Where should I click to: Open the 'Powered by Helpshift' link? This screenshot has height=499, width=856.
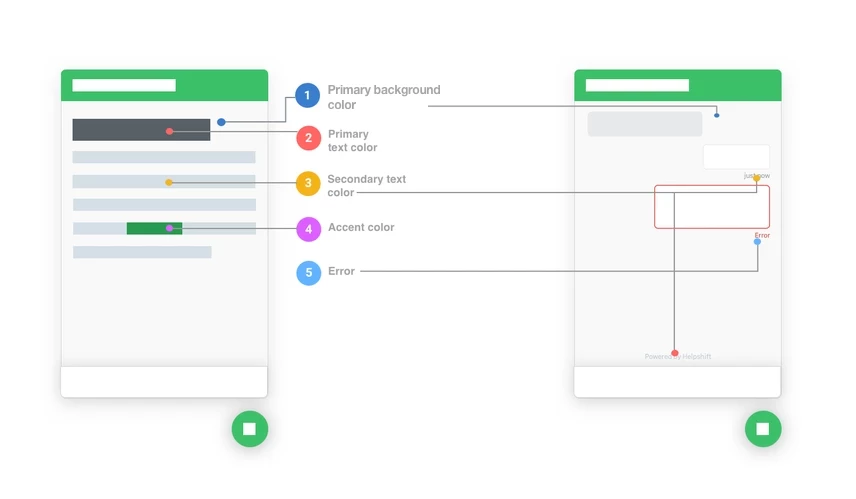tap(678, 357)
